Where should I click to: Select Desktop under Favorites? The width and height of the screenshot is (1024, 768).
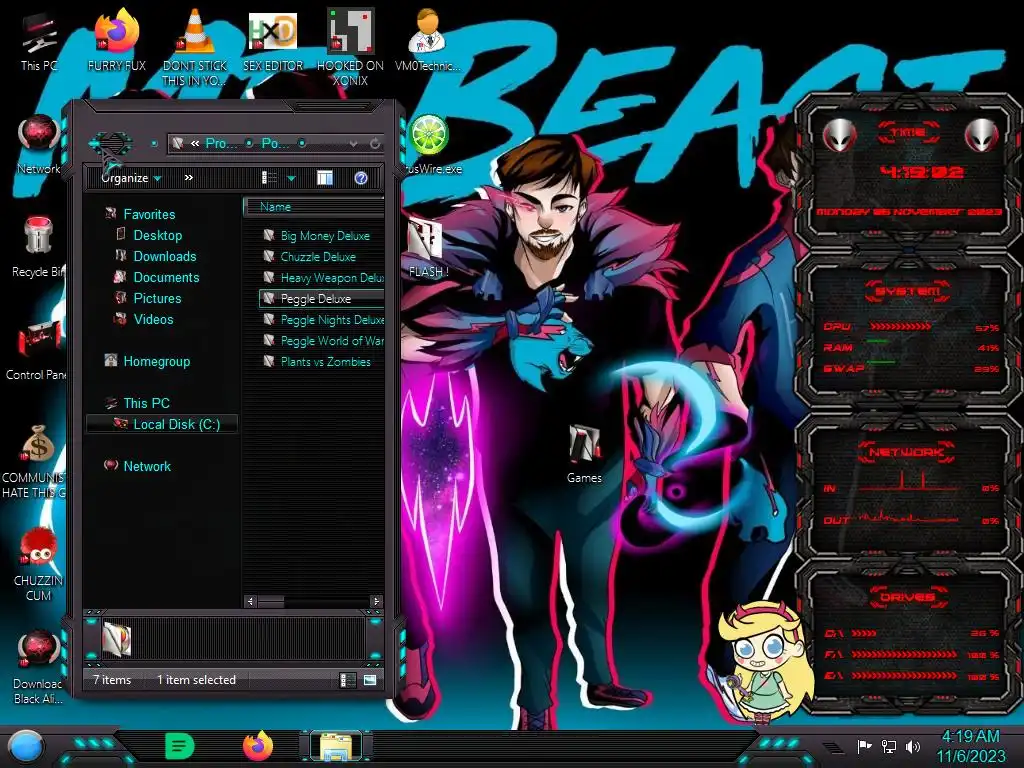pos(157,235)
